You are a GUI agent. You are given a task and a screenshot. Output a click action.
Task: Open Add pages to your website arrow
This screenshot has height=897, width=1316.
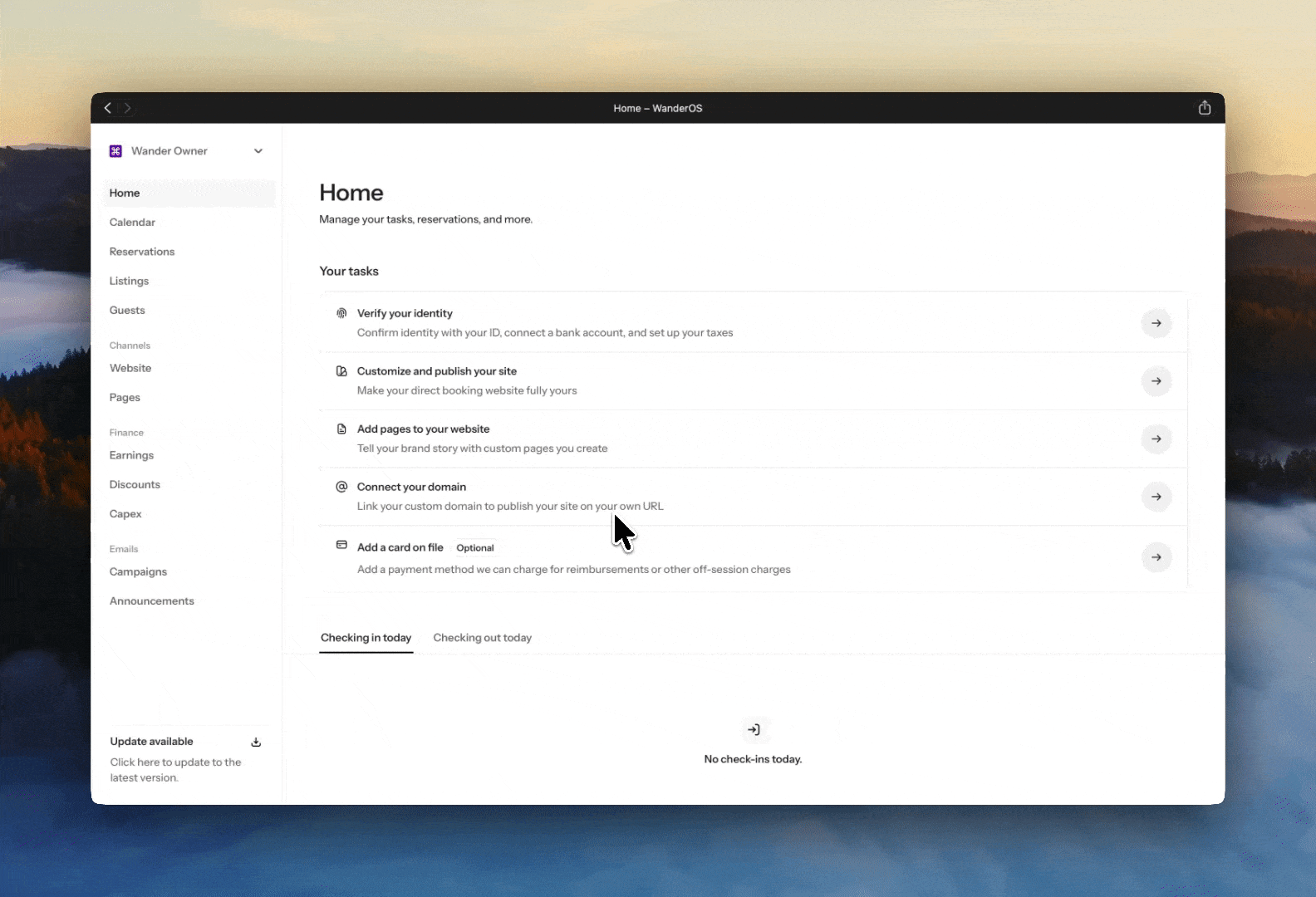1156,439
